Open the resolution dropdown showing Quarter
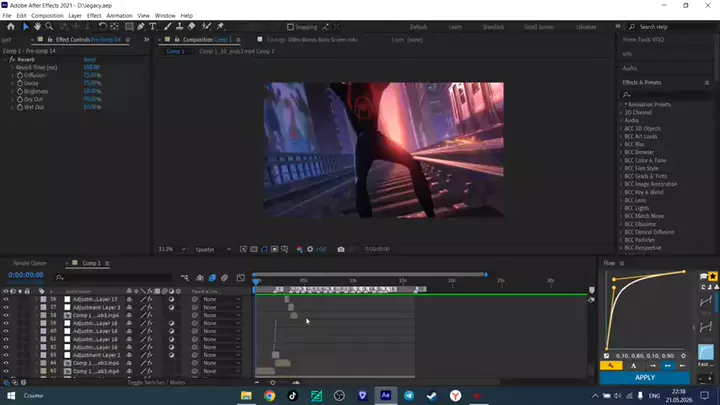This screenshot has width=720, height=405. [213, 249]
